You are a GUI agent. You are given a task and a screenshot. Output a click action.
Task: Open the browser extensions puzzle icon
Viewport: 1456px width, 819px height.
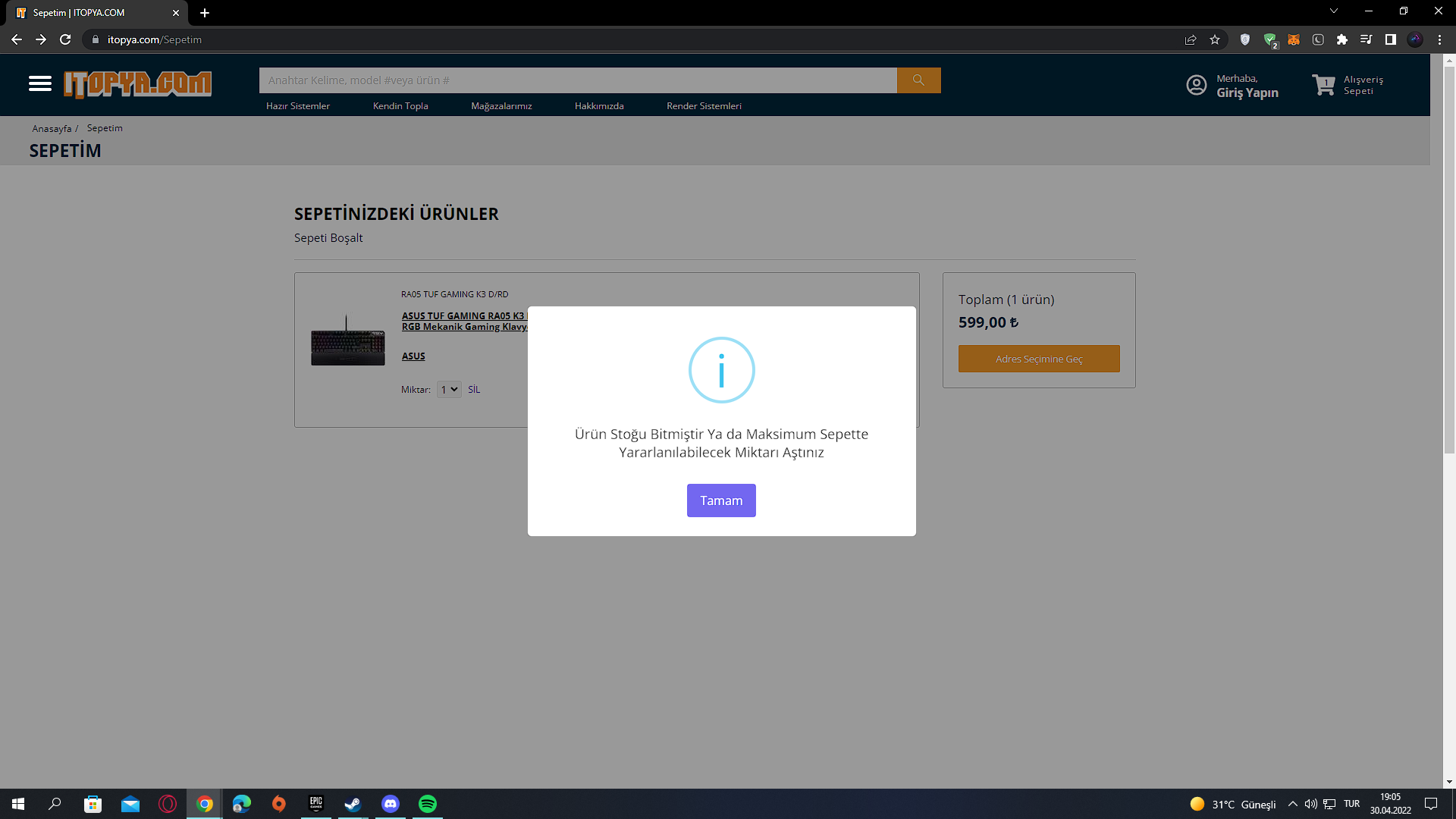coord(1342,39)
